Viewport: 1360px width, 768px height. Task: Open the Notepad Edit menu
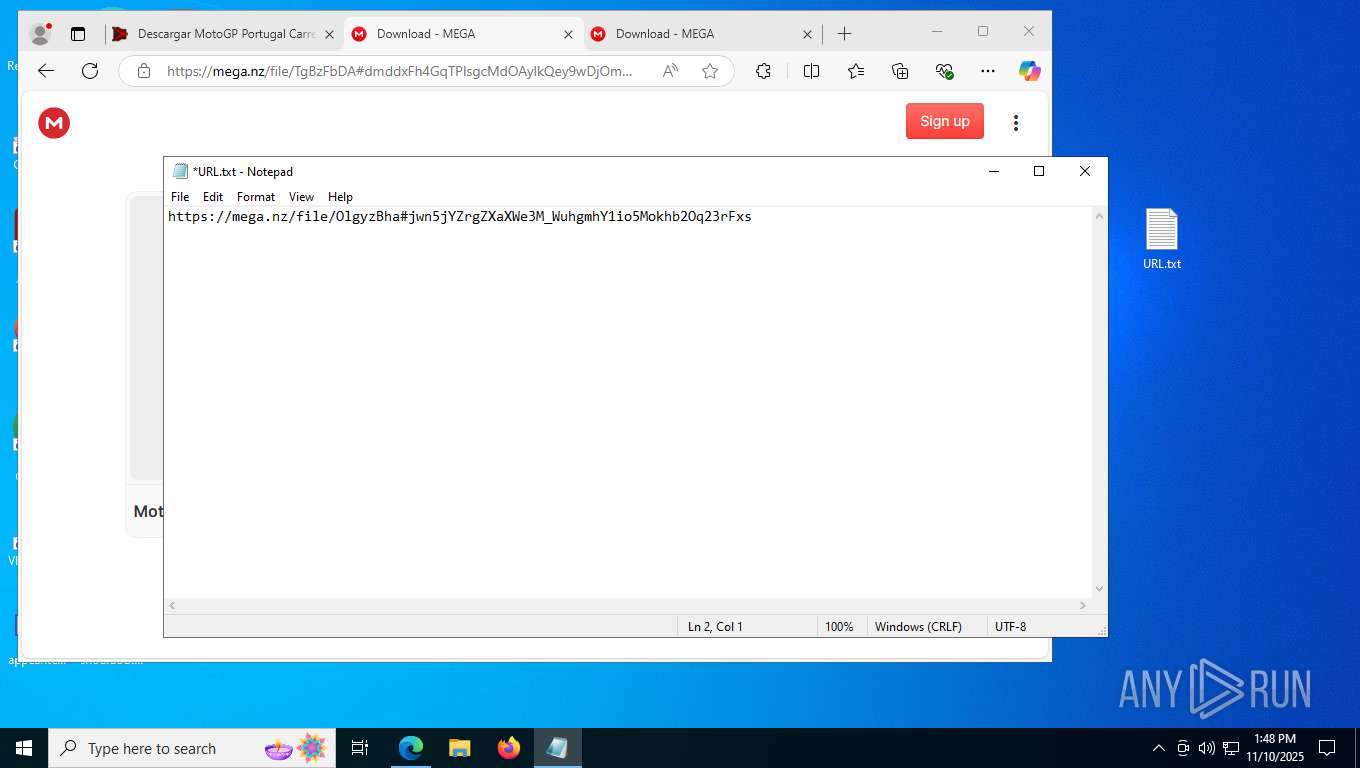pos(213,197)
